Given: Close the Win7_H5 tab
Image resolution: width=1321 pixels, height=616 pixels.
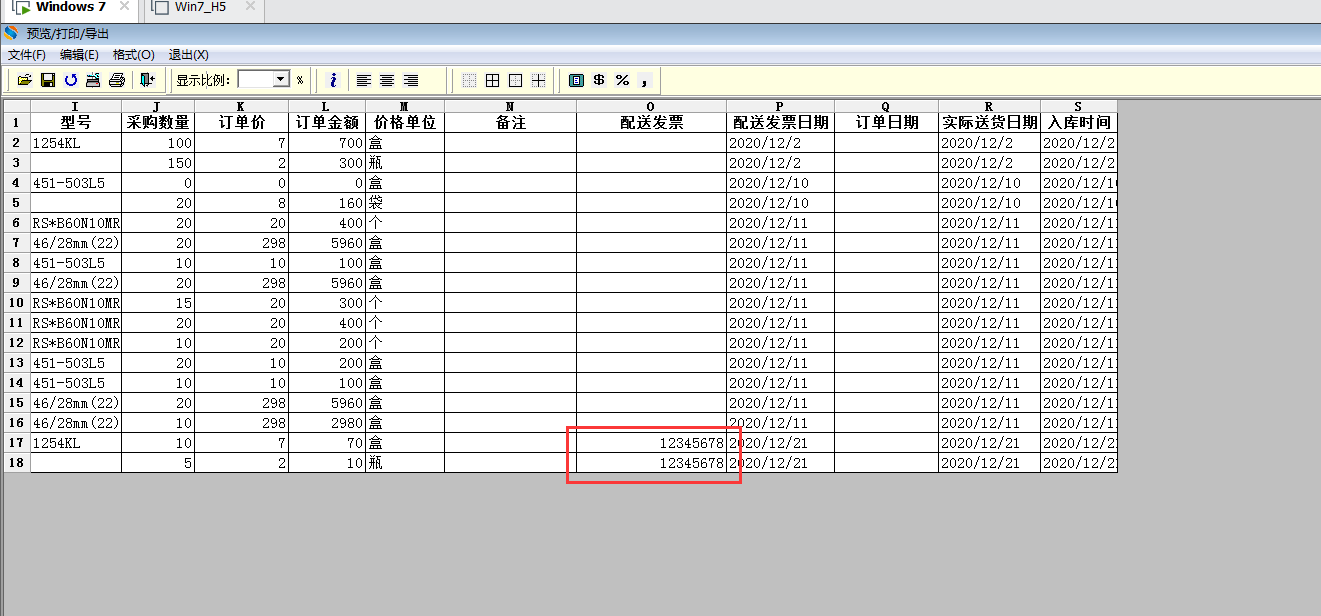Looking at the screenshot, I should (x=250, y=7).
